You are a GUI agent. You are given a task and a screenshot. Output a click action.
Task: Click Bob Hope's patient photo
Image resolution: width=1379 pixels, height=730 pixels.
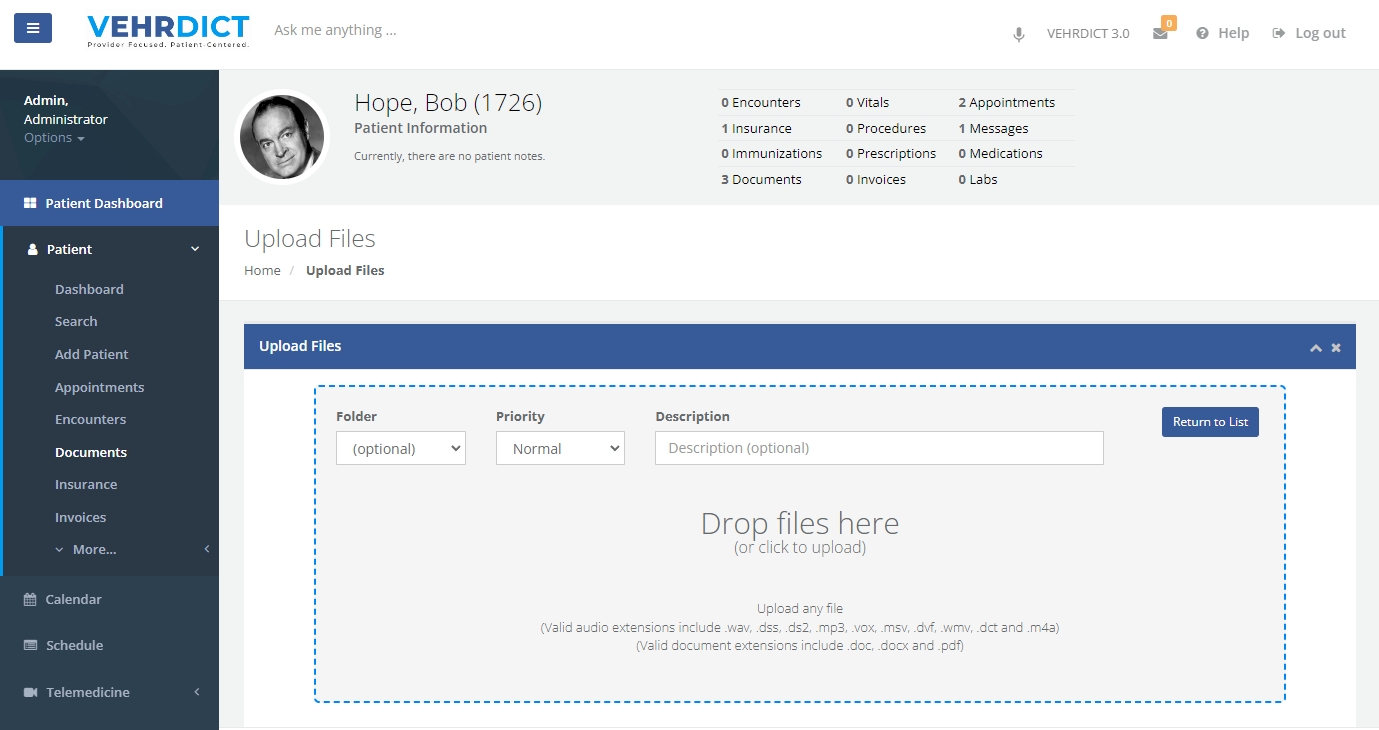point(282,137)
